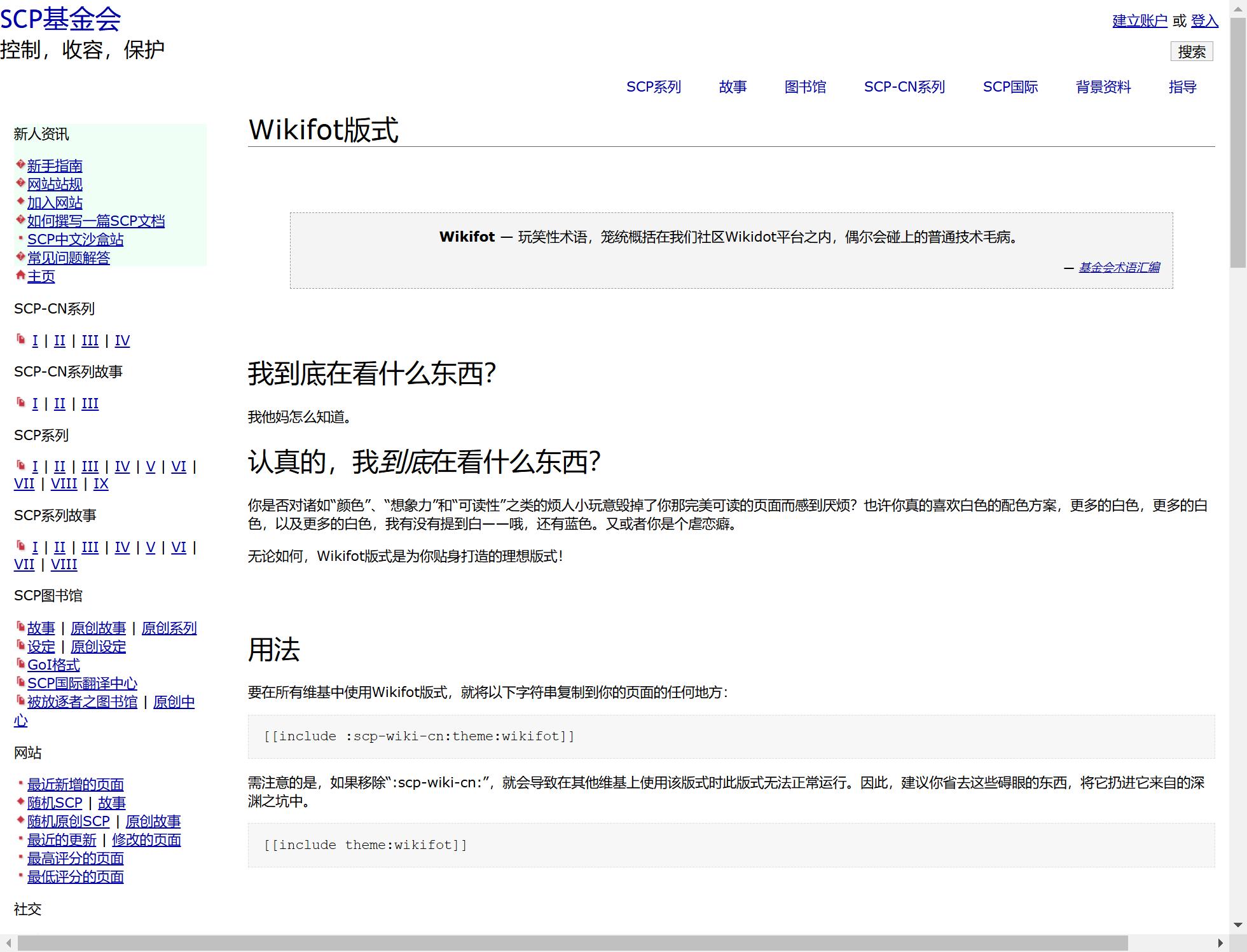The height and width of the screenshot is (952, 1247).
Task: Open the 背景资料 navigation menu
Action: tap(1103, 87)
